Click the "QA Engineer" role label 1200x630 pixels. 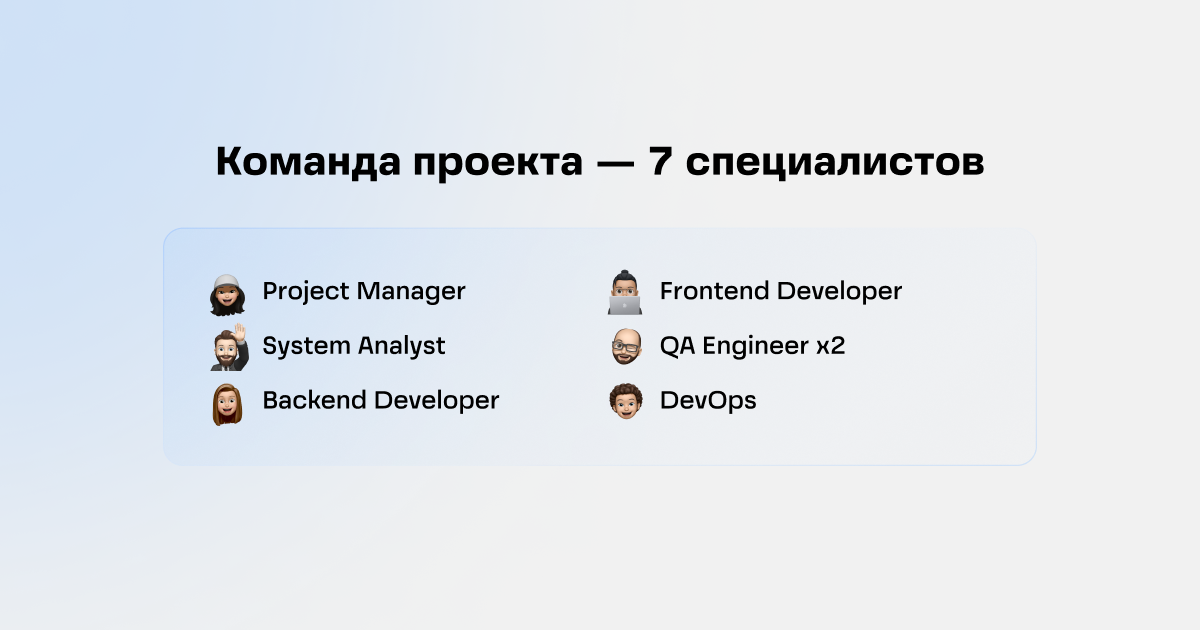pos(734,346)
